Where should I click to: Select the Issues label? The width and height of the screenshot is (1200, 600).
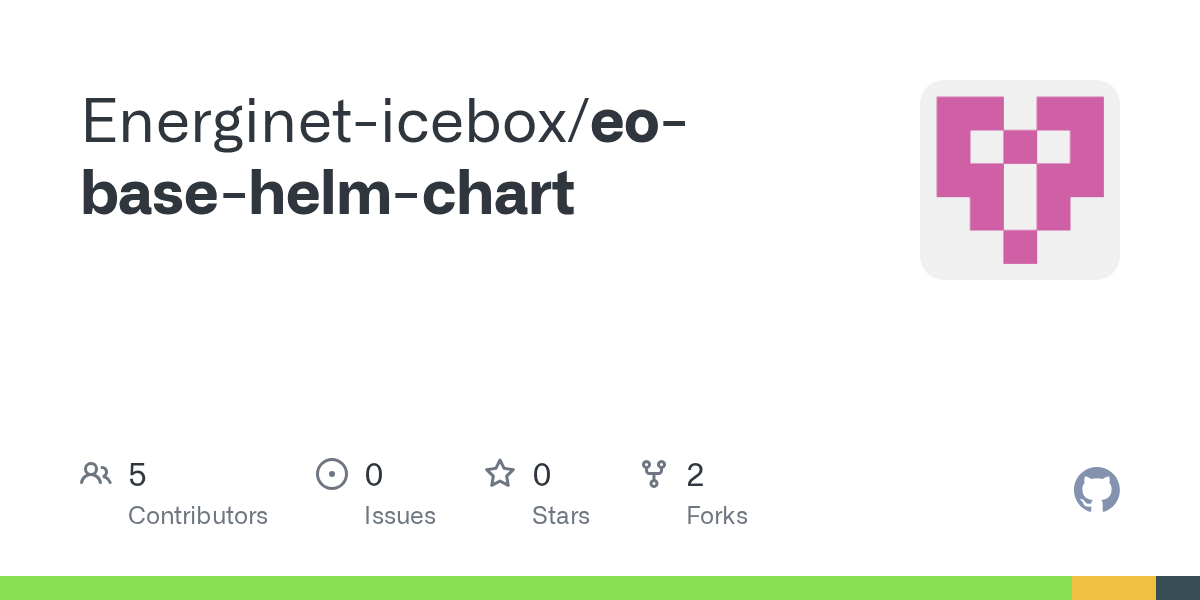tap(400, 516)
